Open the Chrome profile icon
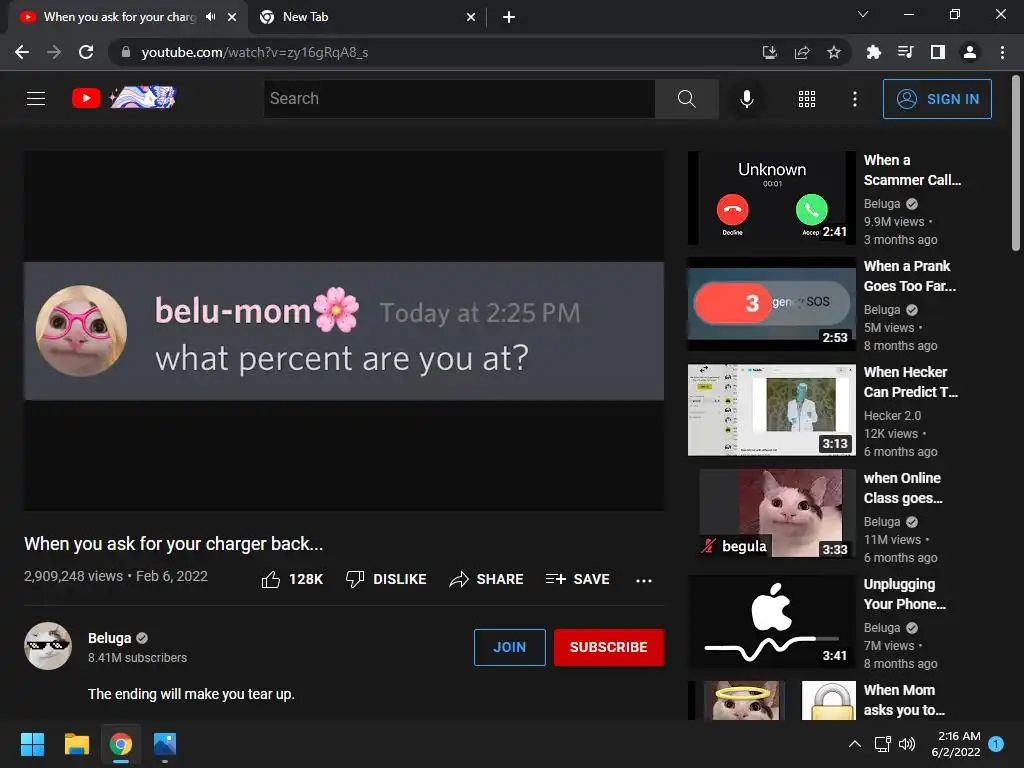 [x=969, y=52]
